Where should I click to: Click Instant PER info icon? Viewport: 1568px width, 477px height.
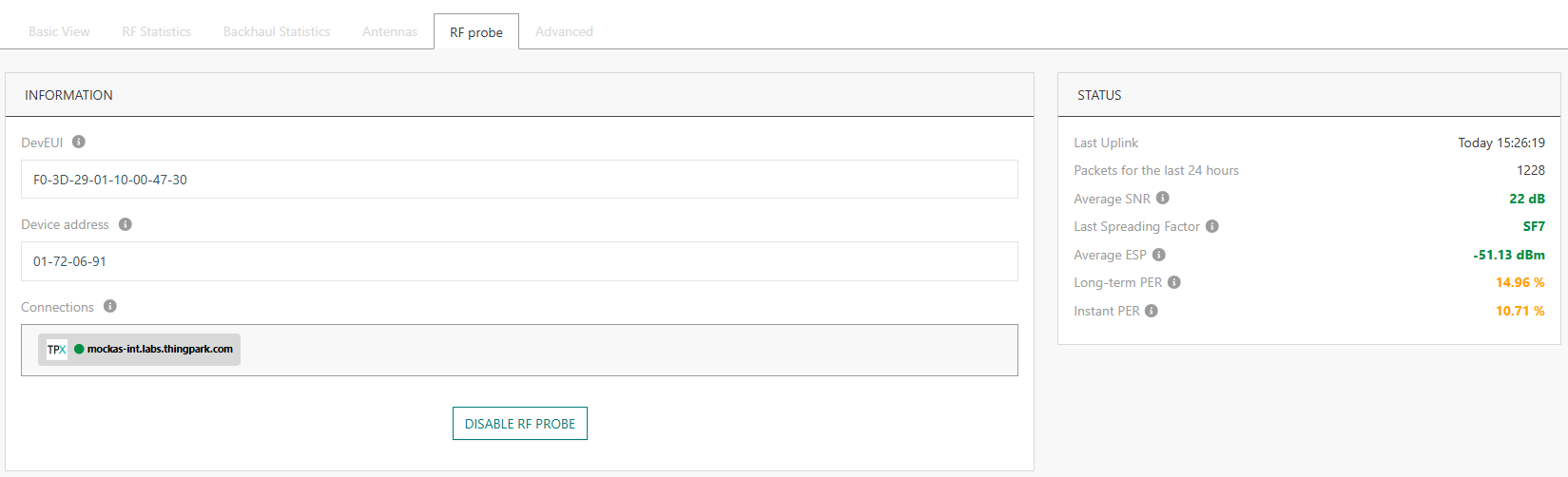(1152, 311)
